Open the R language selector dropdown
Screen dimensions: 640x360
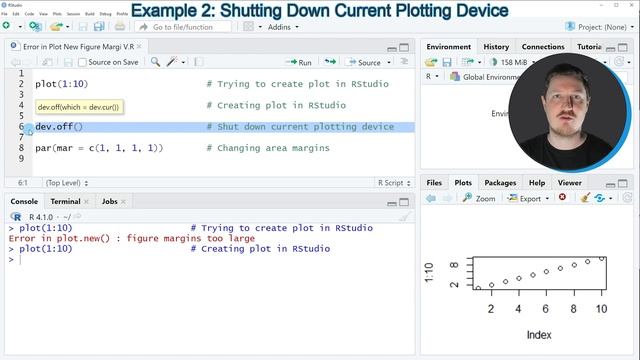[432, 76]
